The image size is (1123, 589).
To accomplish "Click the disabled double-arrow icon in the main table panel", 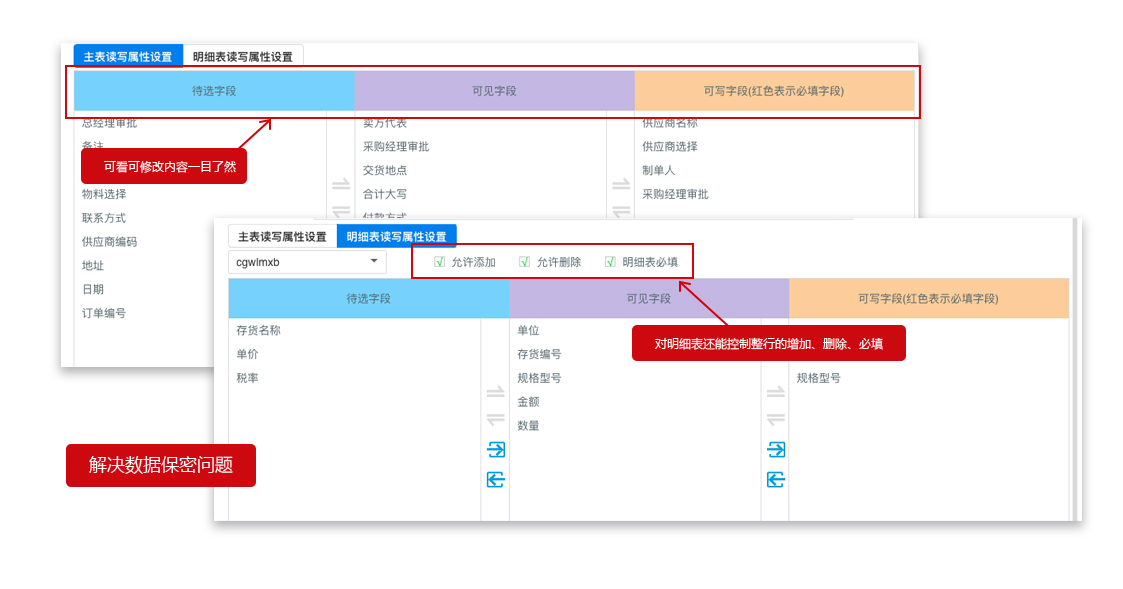I will [x=343, y=182].
